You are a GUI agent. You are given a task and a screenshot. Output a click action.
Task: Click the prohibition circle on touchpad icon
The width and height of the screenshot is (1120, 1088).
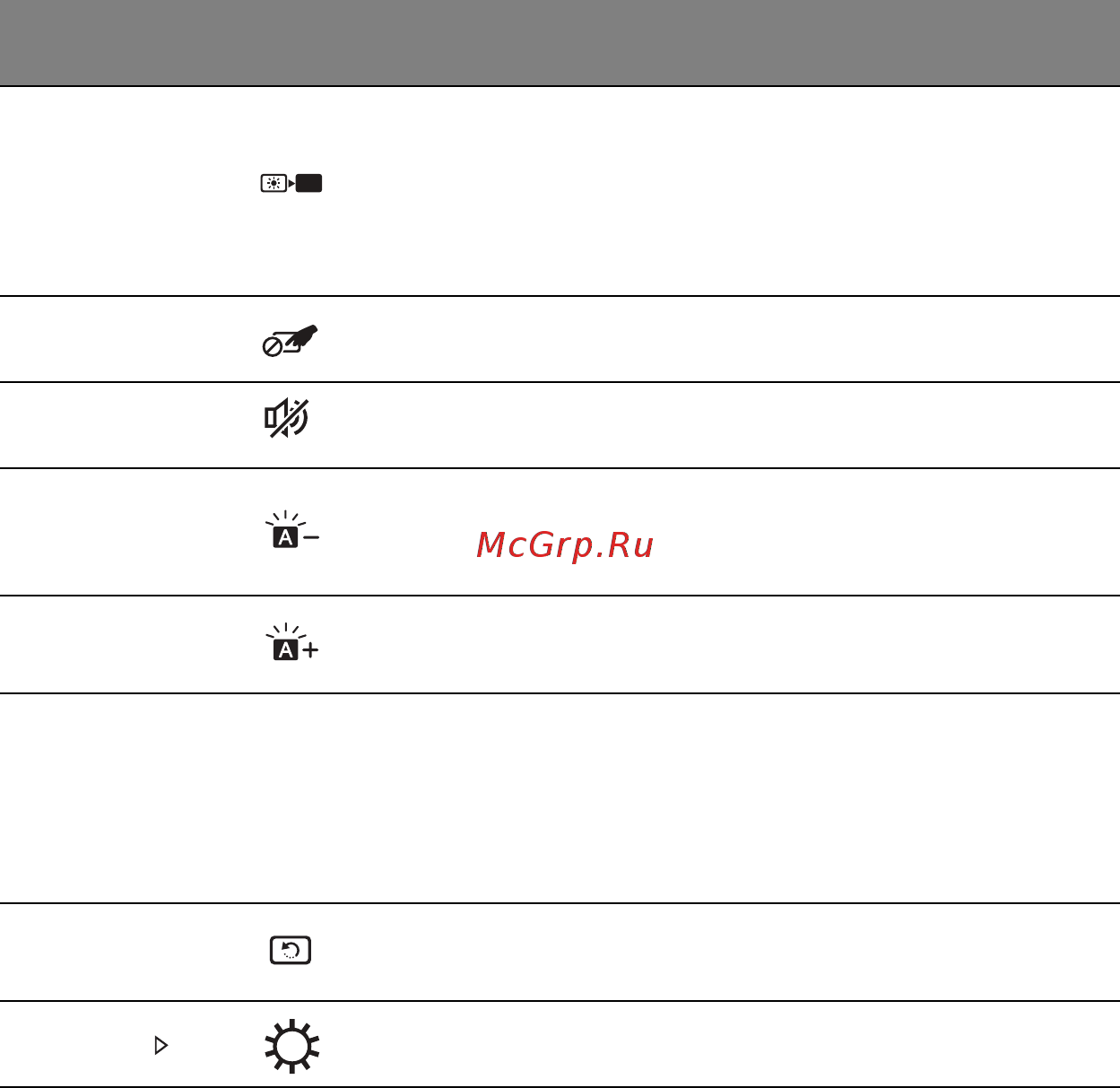(272, 347)
